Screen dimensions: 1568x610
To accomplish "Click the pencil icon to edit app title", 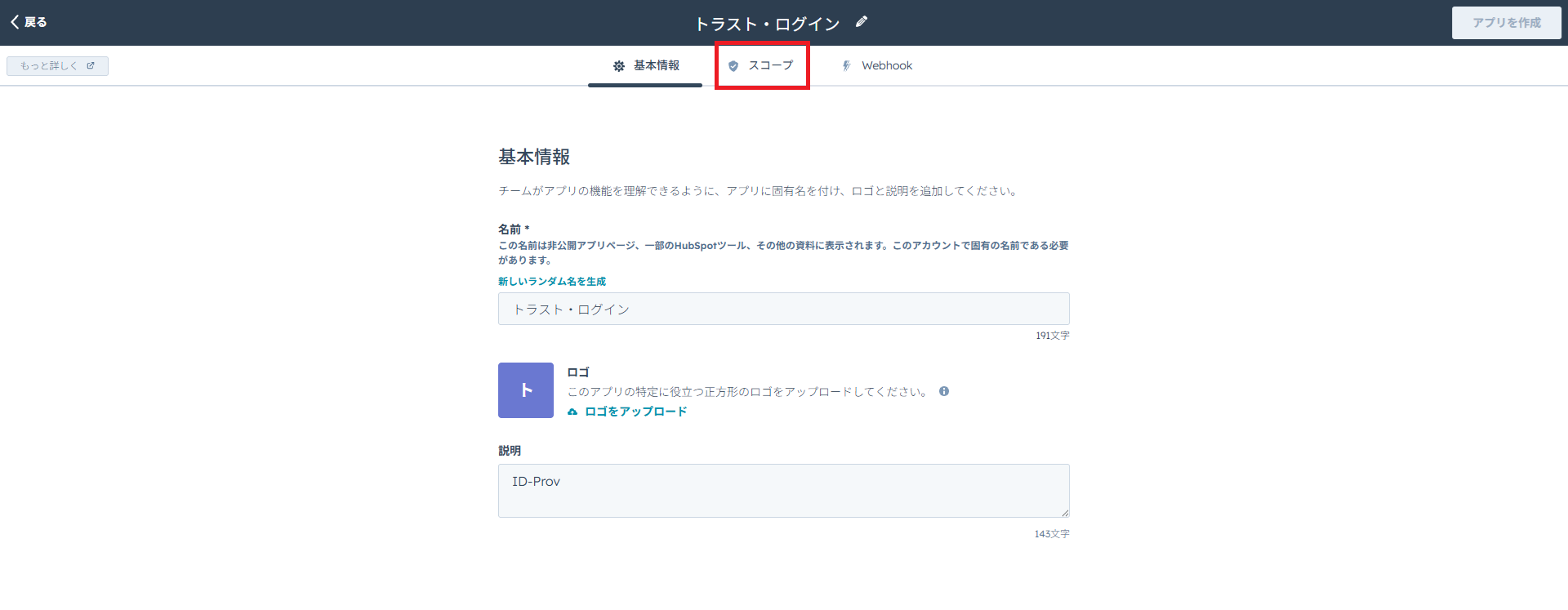I will click(861, 22).
